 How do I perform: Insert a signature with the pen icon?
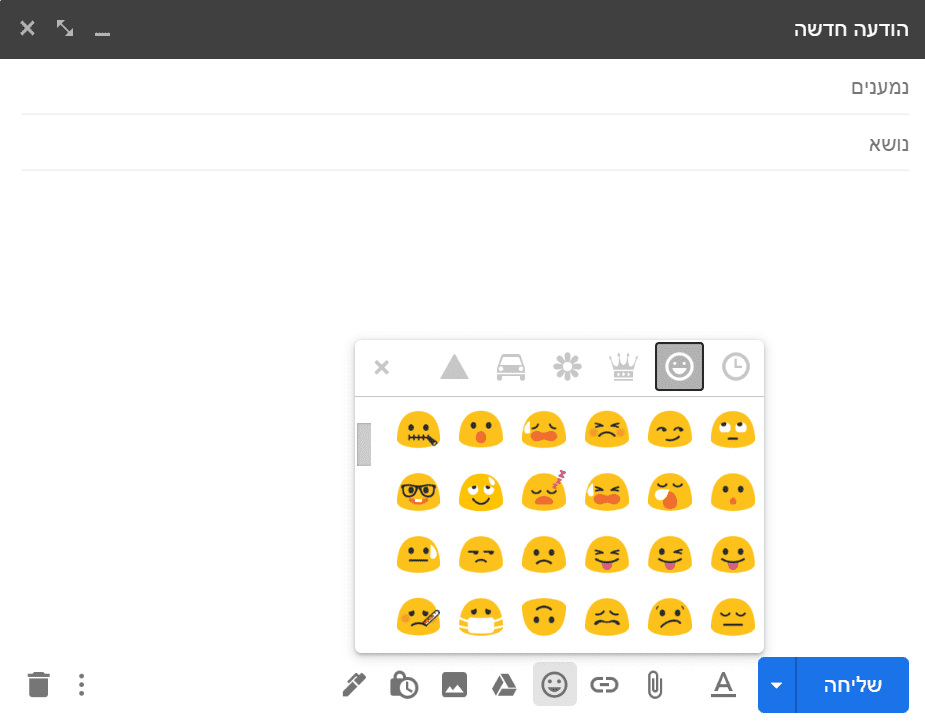click(x=354, y=685)
